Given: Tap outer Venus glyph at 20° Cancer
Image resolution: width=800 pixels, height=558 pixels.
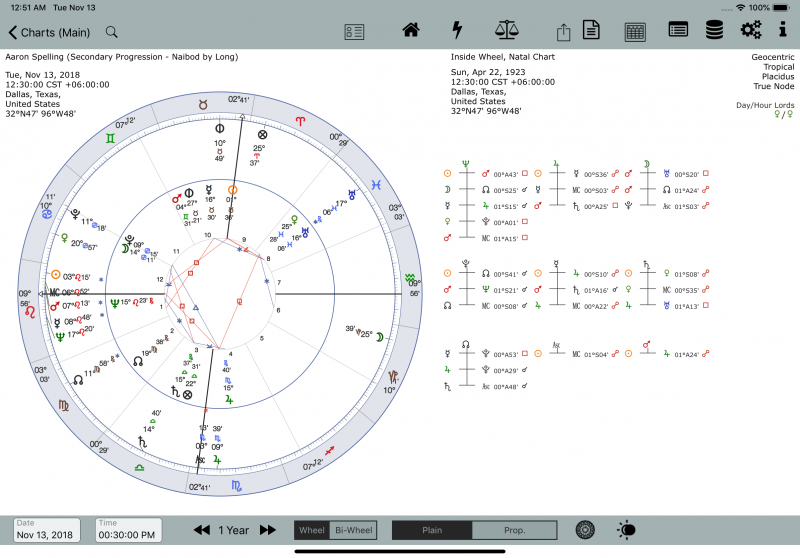Looking at the screenshot, I should tap(64, 238).
